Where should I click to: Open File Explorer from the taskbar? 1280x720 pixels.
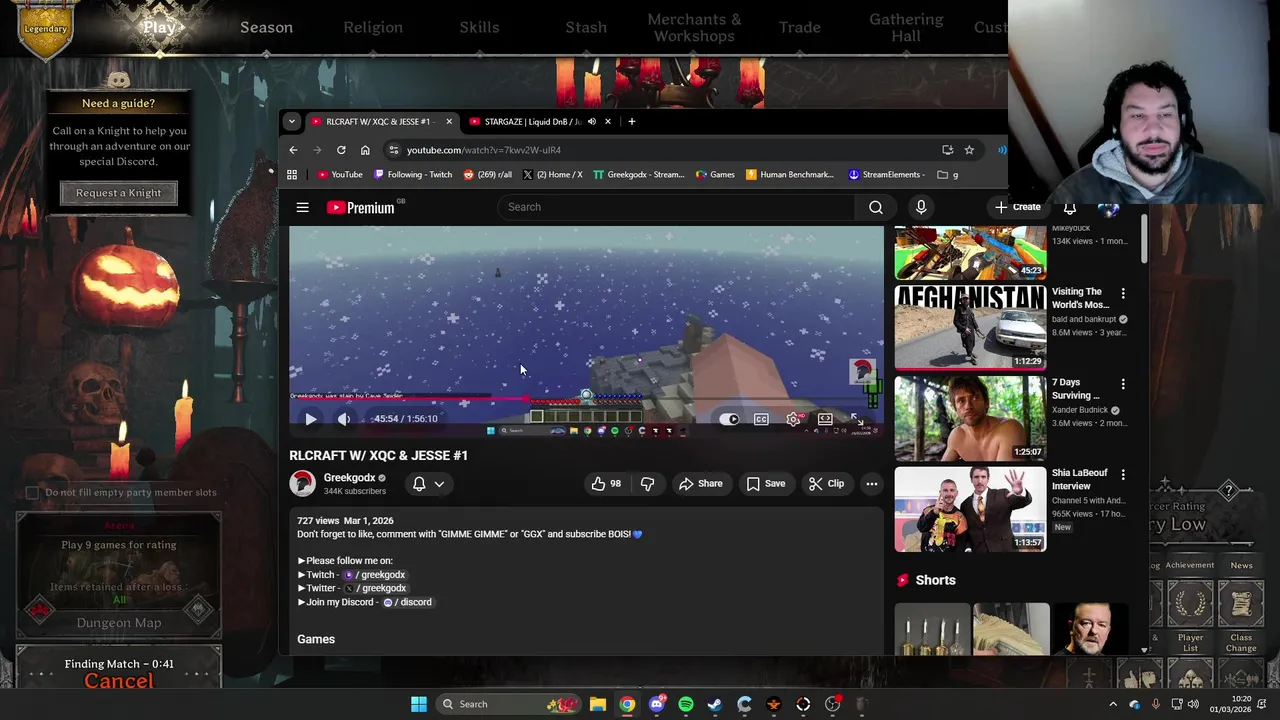[597, 704]
